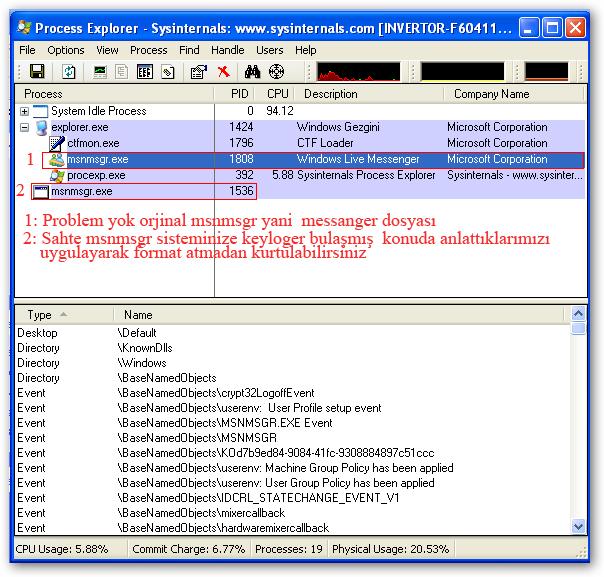Select the \KnownDlls directory handle
The width and height of the screenshot is (604, 577).
coord(293,348)
